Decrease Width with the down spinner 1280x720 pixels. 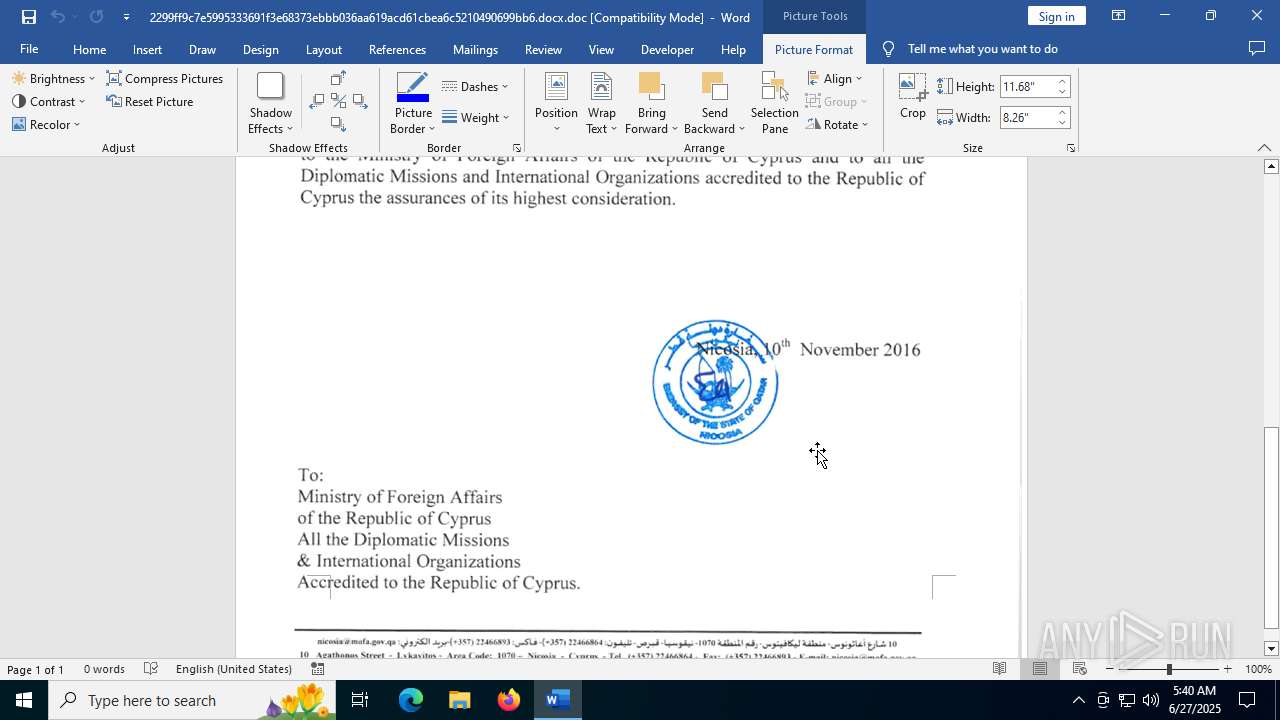[x=1063, y=122]
